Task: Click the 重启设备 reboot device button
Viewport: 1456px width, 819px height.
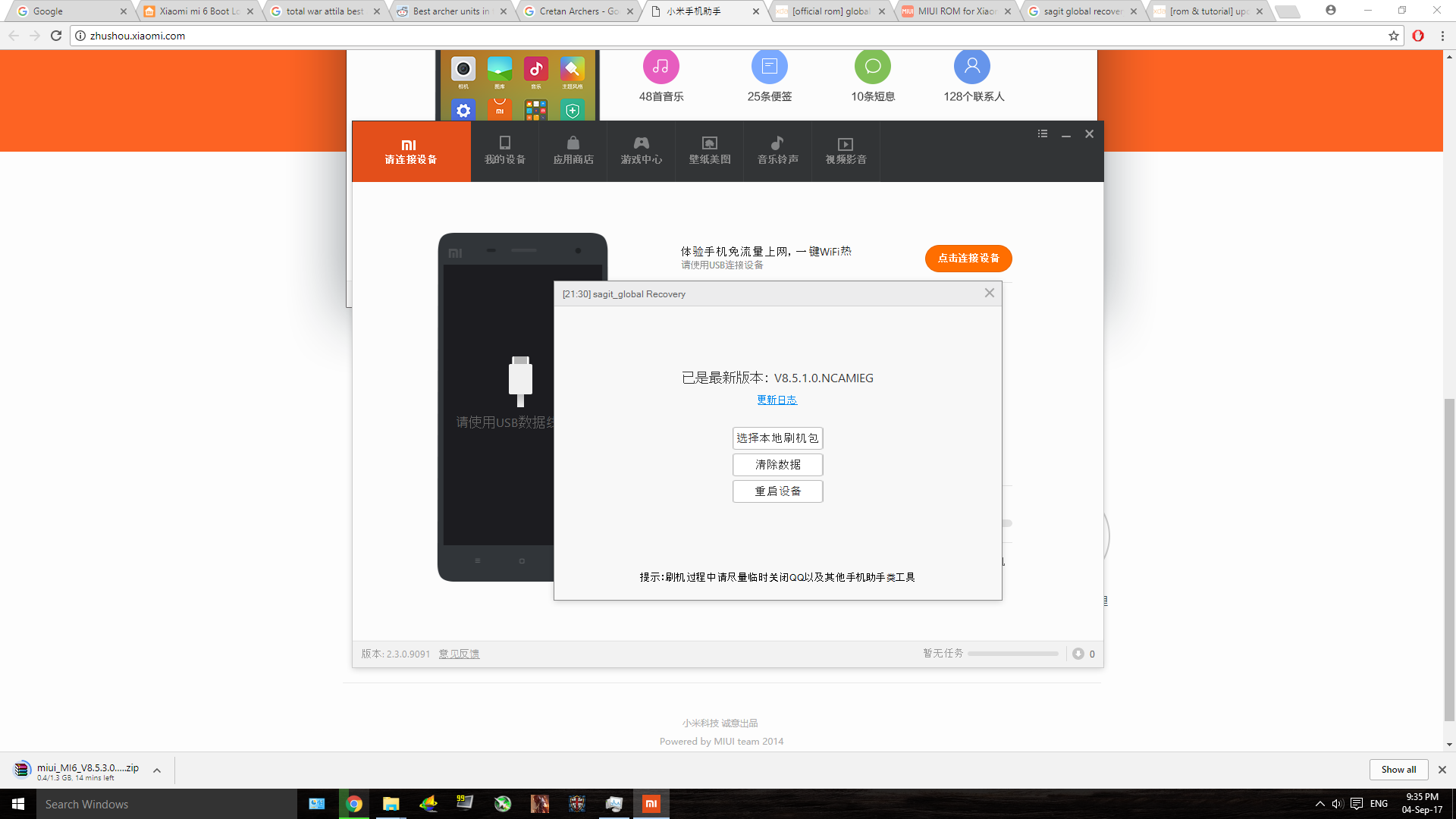Action: pyautogui.click(x=777, y=491)
